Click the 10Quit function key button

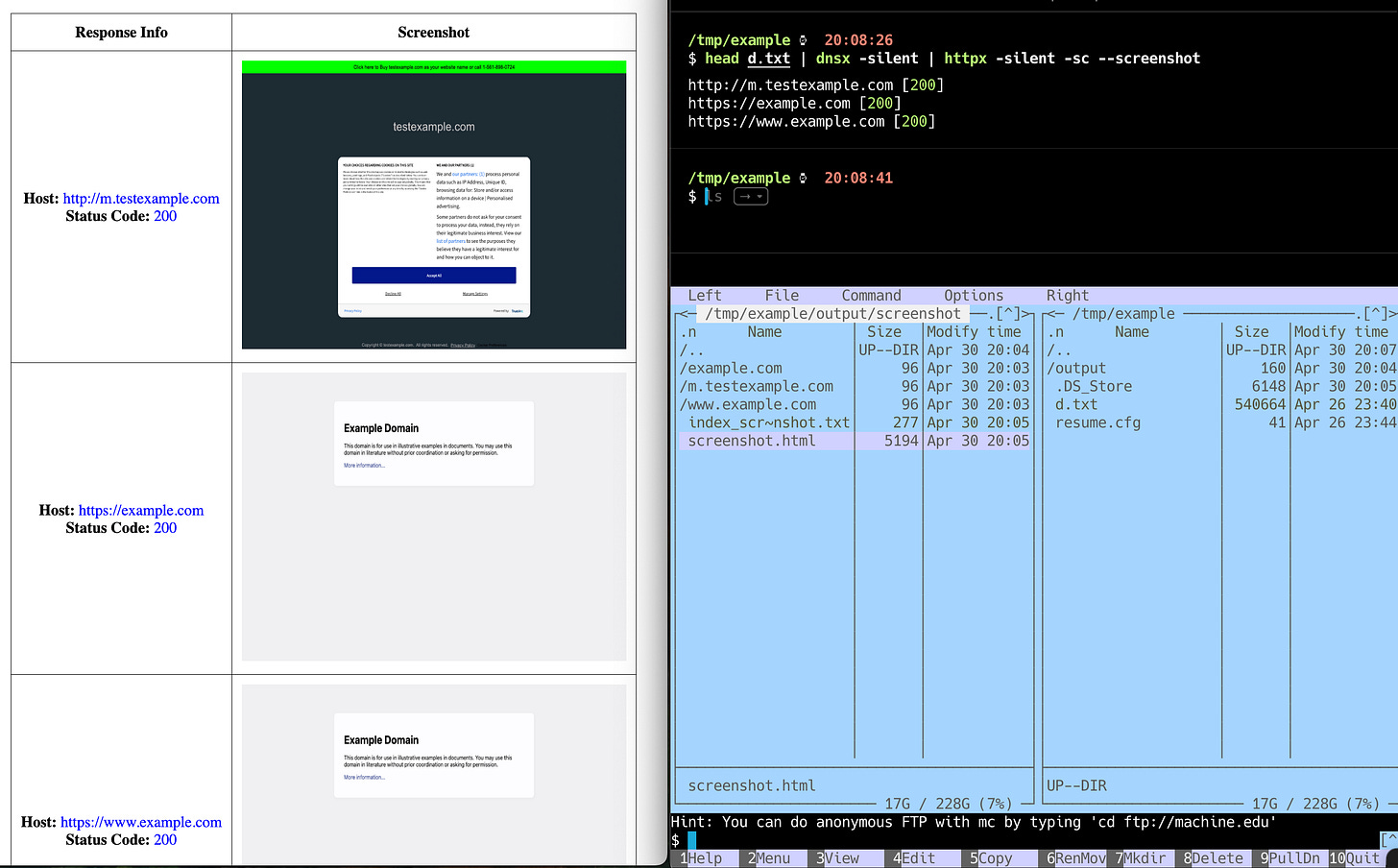[1361, 858]
